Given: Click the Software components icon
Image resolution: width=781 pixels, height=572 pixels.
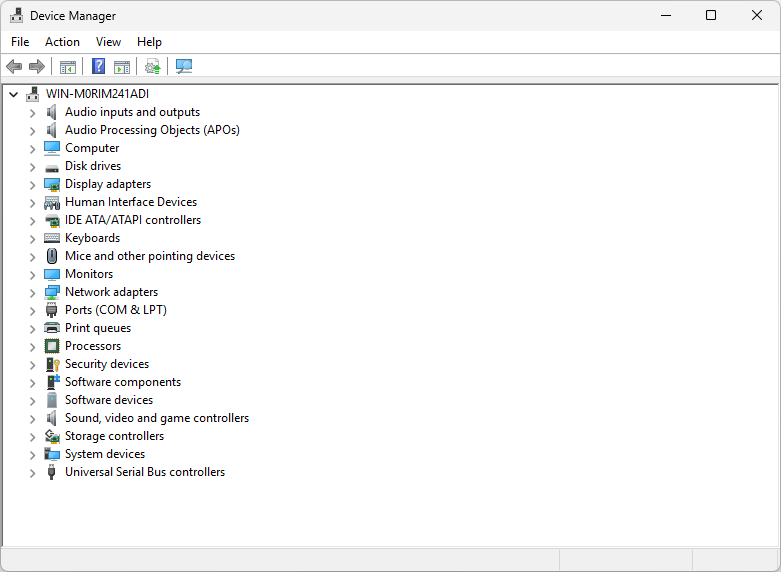Looking at the screenshot, I should (x=53, y=382).
